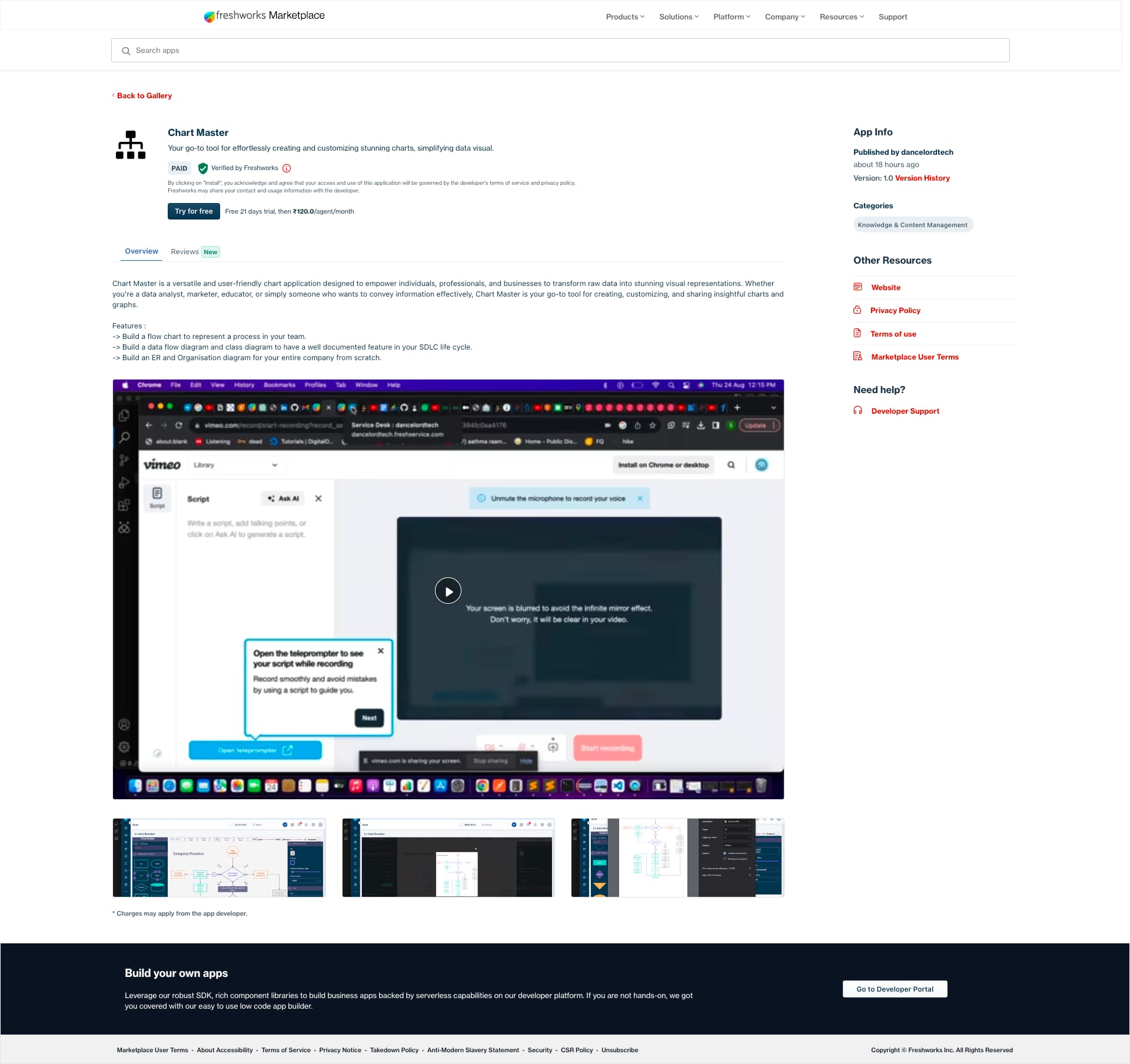Click the Try for free button
The width and height of the screenshot is (1130, 1064).
click(194, 211)
